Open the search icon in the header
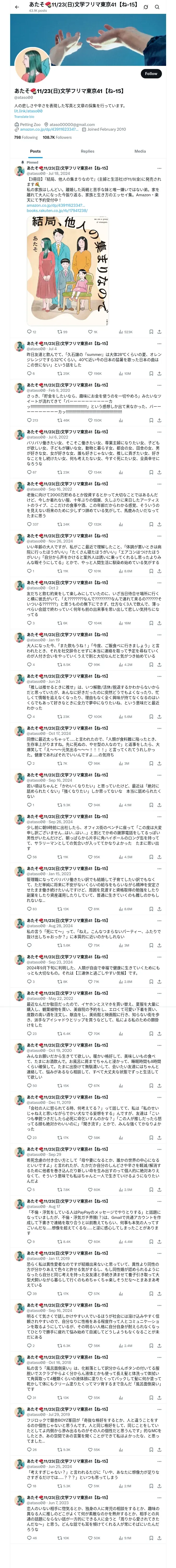Image resolution: width=176 pixels, height=1568 pixels. pyautogui.click(x=157, y=7)
